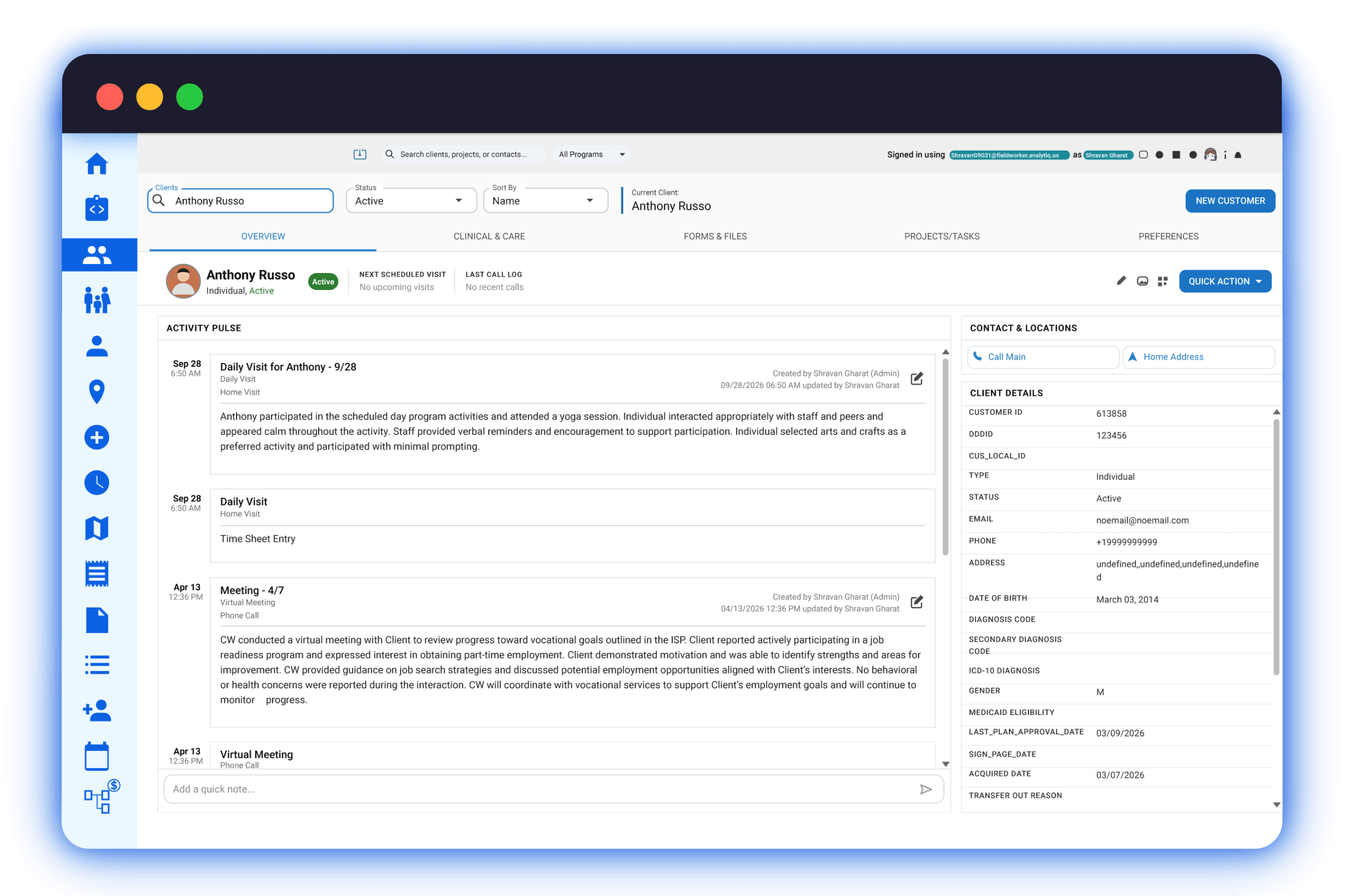
Task: Click the New Customer button
Action: click(1231, 201)
